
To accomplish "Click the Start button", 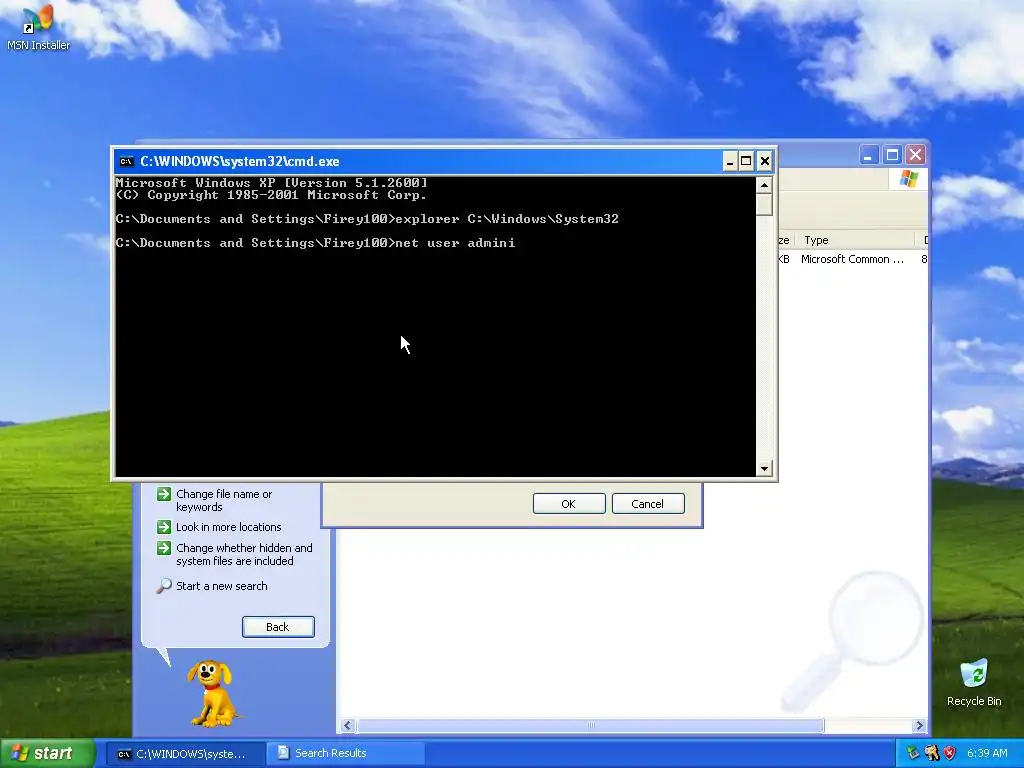I will (x=47, y=753).
